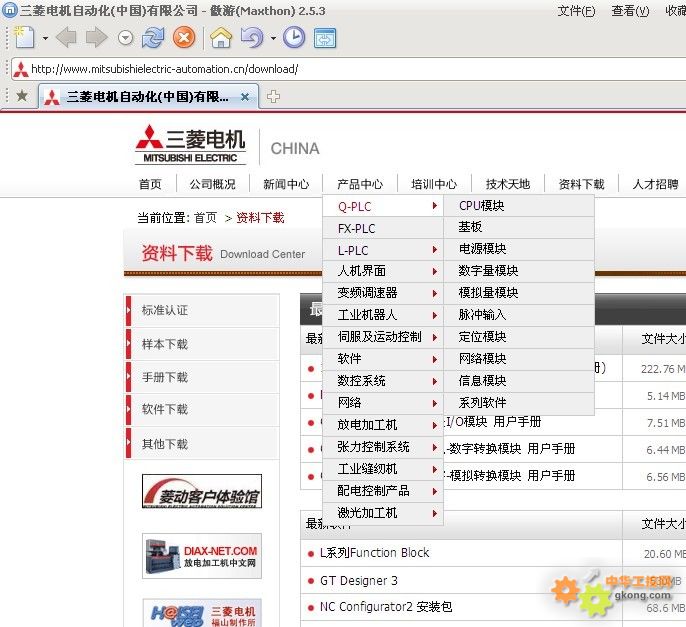Expand the undo closed tab dropdown arrow
The width and height of the screenshot is (686, 627).
pos(273,39)
